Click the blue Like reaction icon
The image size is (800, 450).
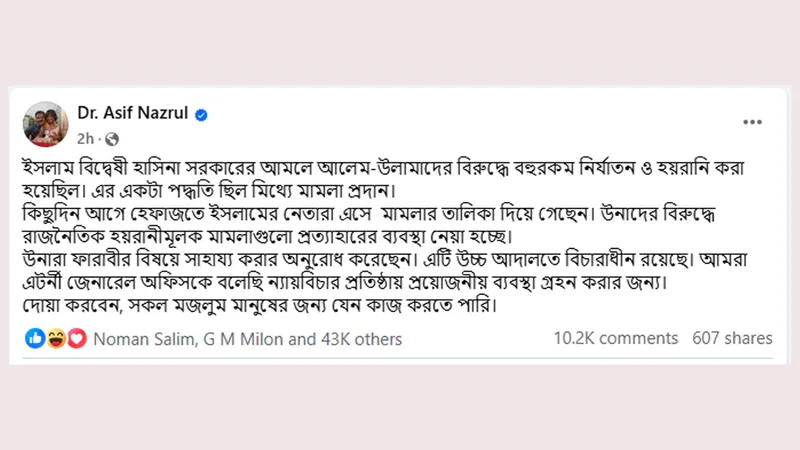pos(37,339)
